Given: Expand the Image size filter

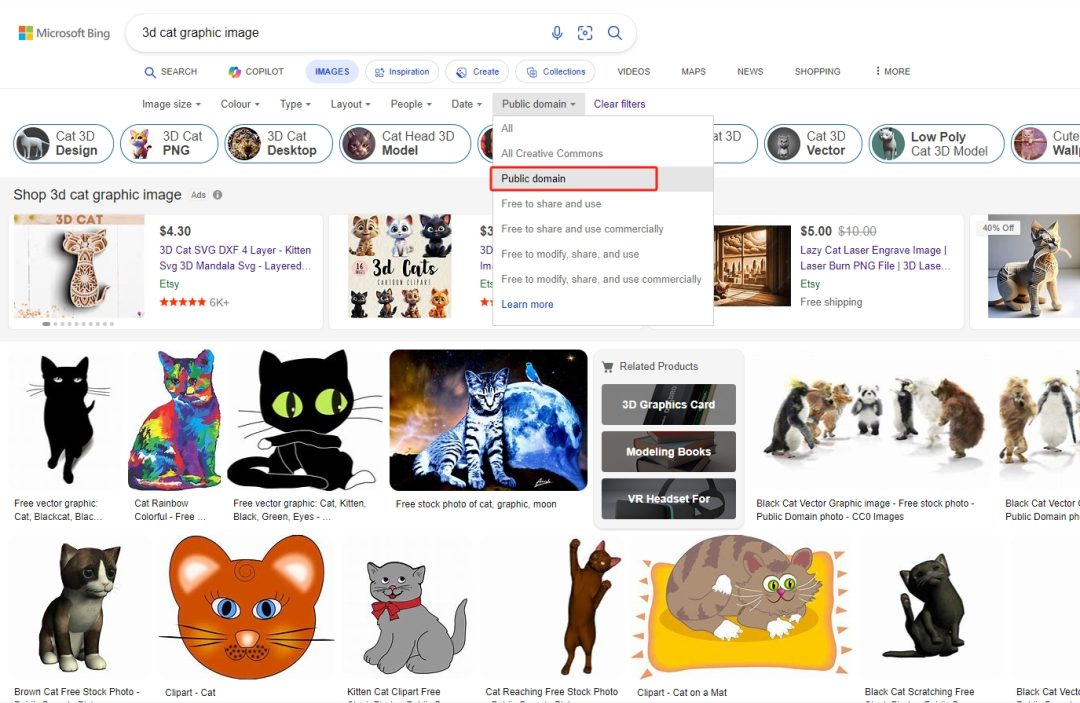Looking at the screenshot, I should coord(171,104).
